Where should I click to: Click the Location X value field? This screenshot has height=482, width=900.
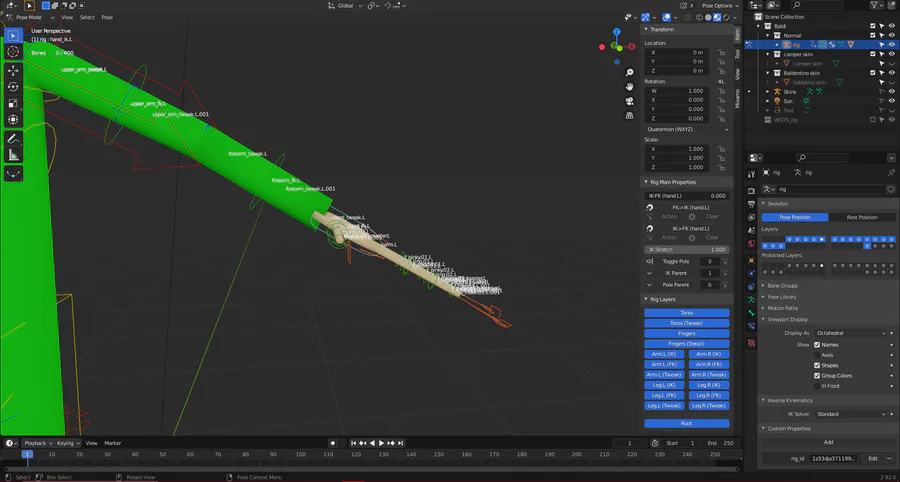[676, 52]
